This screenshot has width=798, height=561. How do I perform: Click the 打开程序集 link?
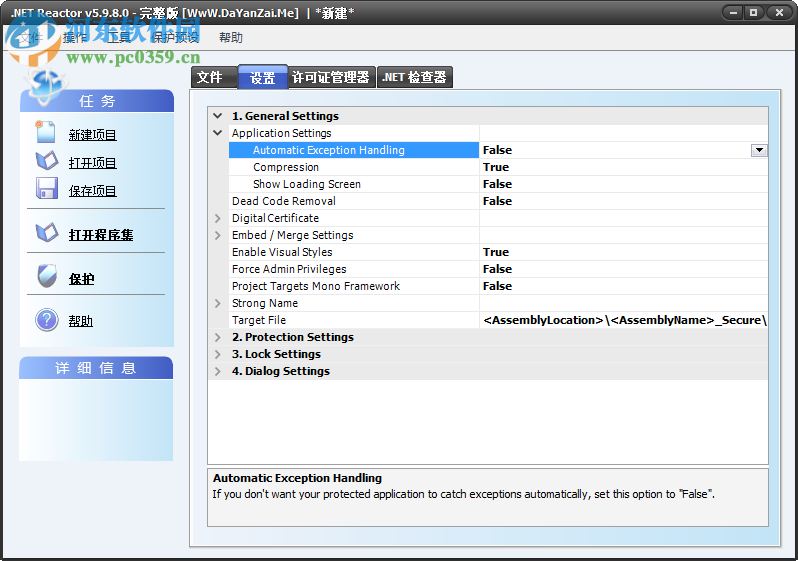pos(101,235)
